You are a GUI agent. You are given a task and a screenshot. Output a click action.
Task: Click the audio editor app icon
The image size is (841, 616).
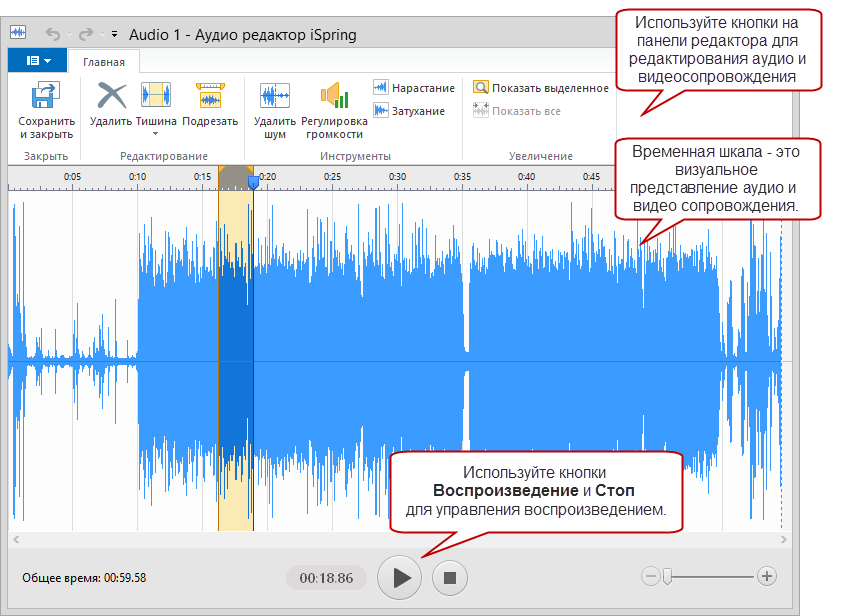pyautogui.click(x=18, y=33)
